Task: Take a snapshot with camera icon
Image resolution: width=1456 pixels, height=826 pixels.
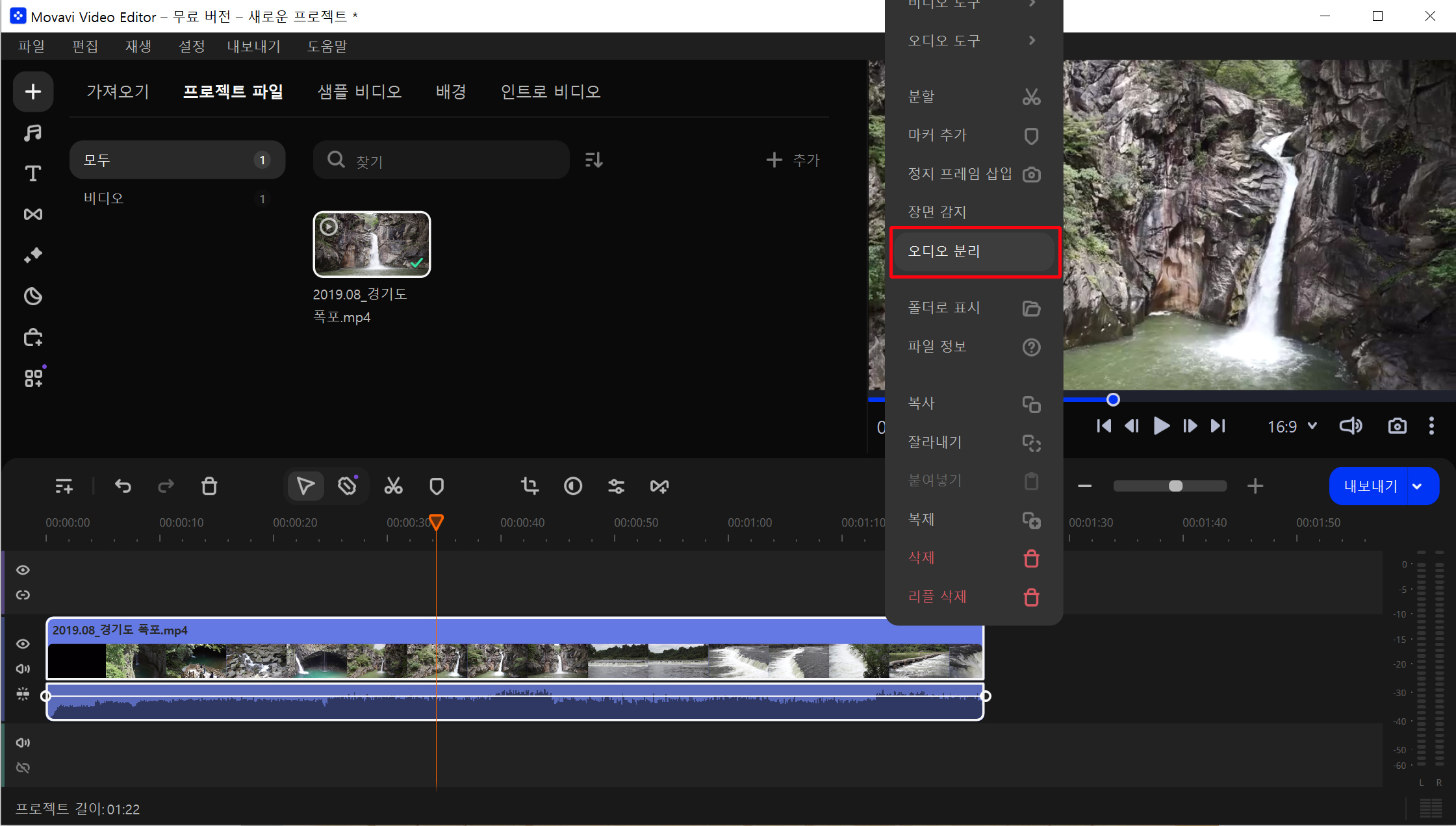Action: point(1397,426)
